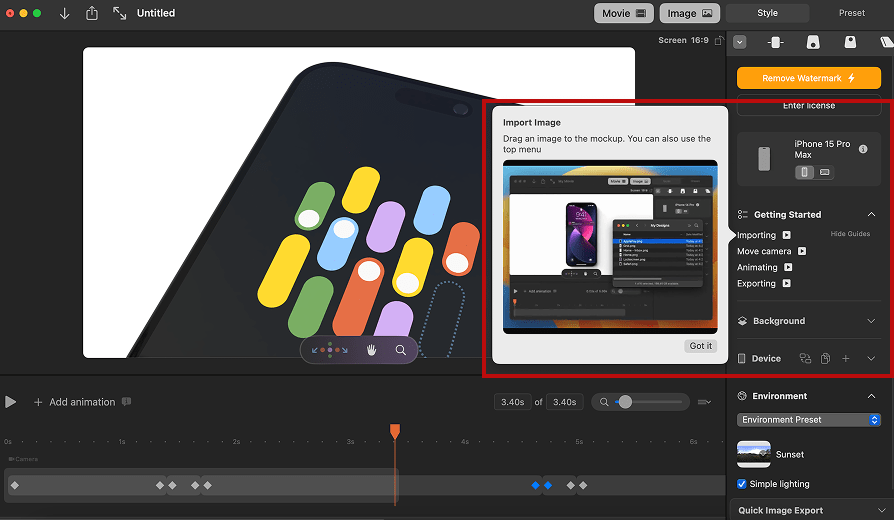Switch device to portrait orientation
Image resolution: width=894 pixels, height=520 pixels.
click(x=805, y=172)
